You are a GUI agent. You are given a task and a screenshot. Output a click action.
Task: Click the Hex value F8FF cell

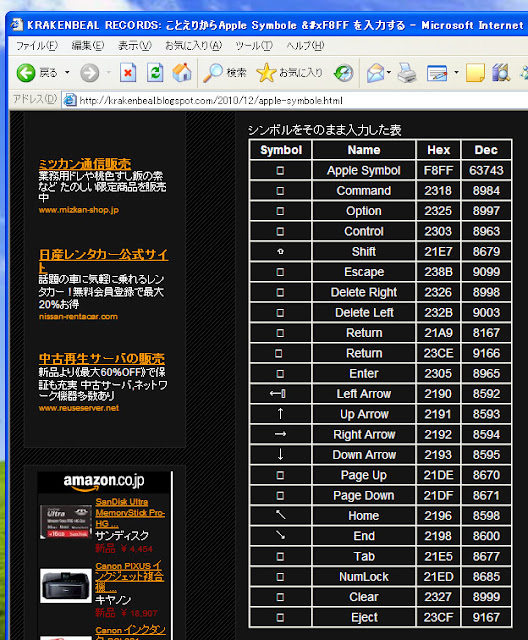[438, 170]
